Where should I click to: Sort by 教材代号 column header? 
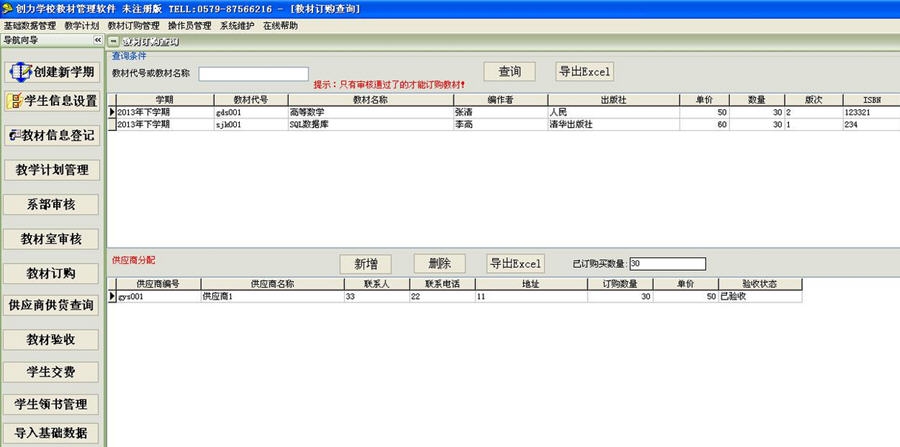(x=251, y=100)
